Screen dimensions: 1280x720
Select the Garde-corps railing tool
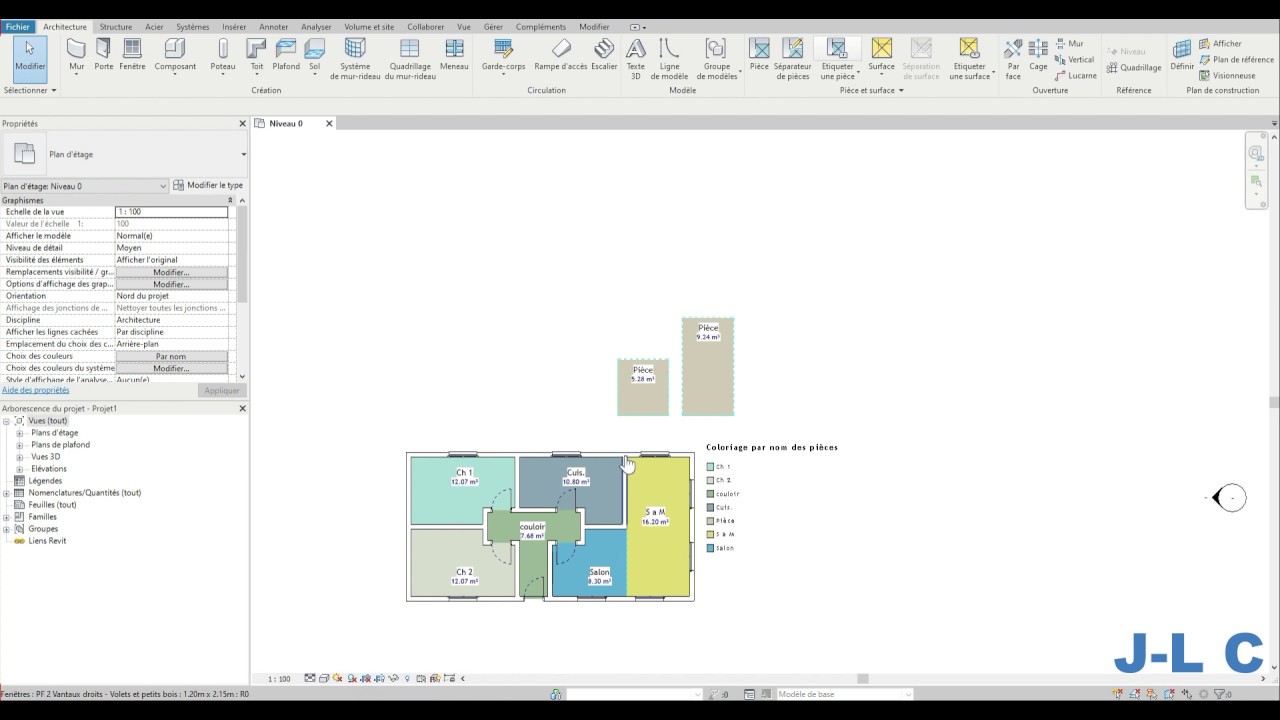(x=503, y=55)
